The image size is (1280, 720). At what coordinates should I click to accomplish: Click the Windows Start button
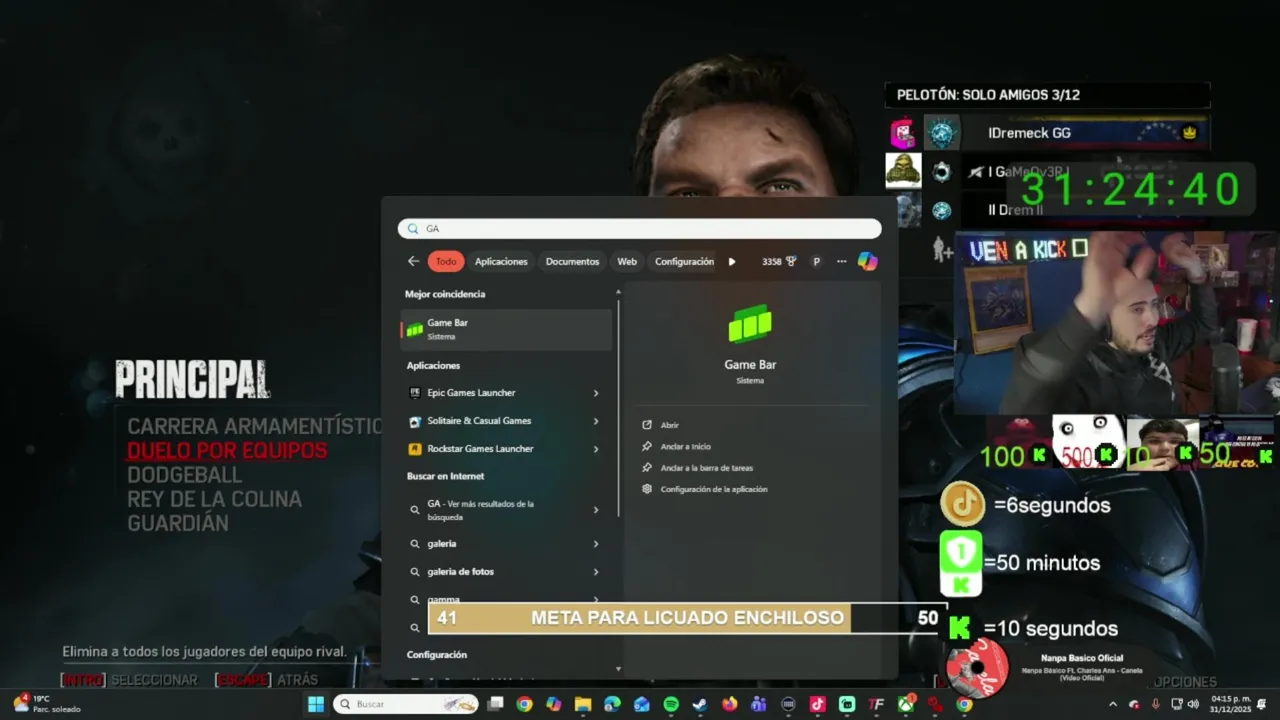point(316,704)
